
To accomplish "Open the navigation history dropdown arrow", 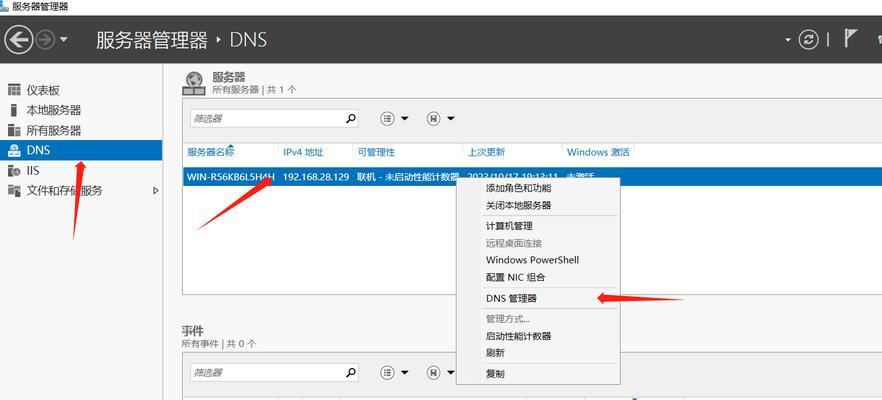I will click(63, 40).
